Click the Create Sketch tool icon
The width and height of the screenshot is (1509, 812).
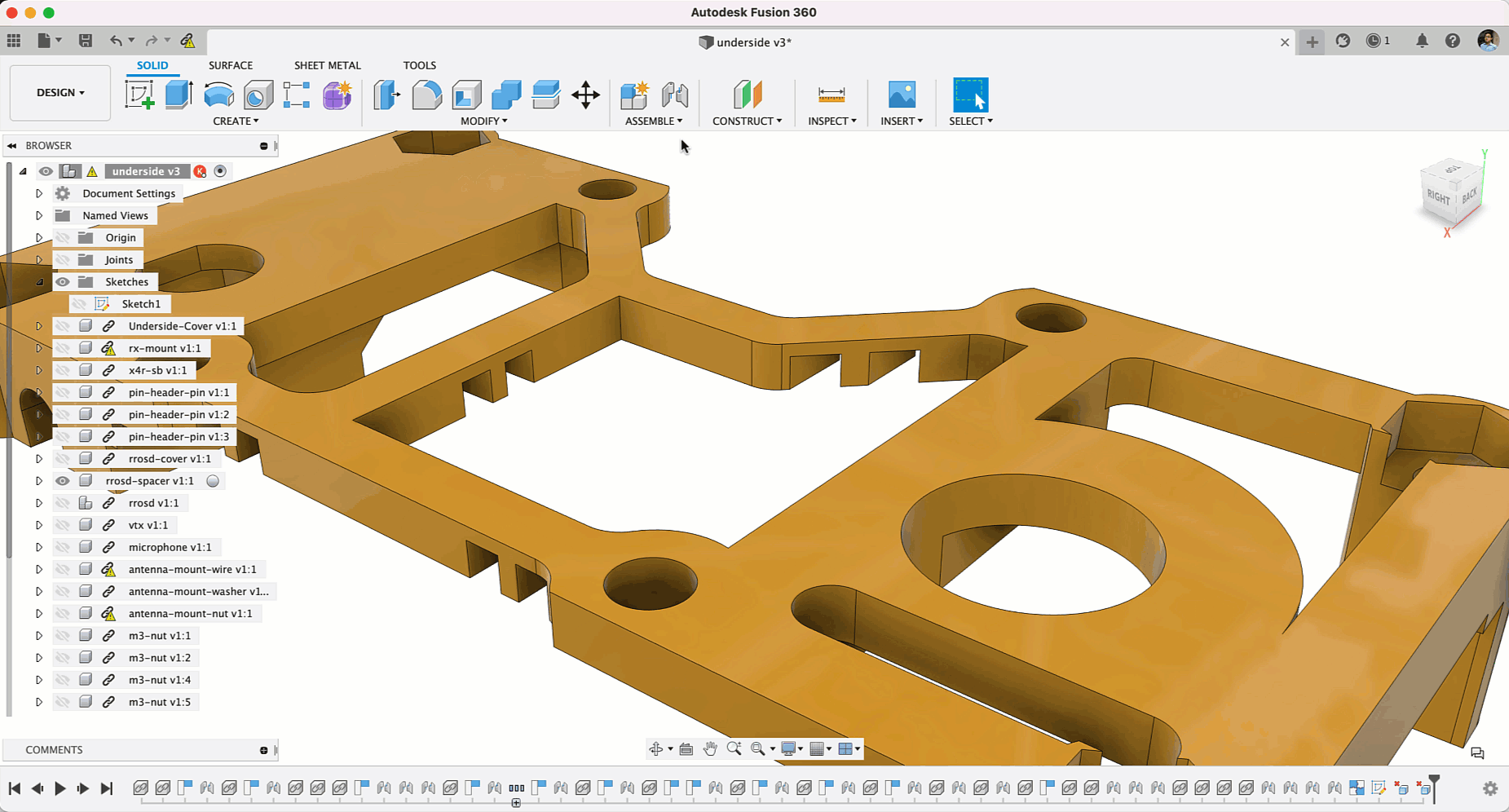[x=139, y=95]
